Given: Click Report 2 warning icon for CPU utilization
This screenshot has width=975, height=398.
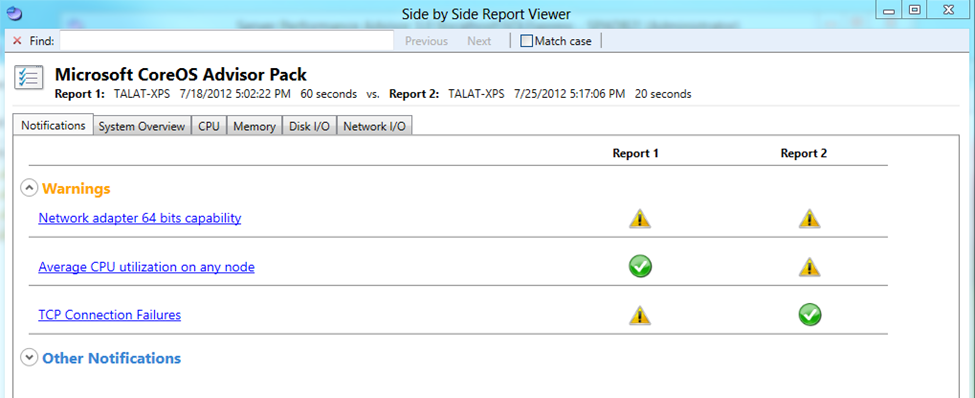Looking at the screenshot, I should pos(809,267).
